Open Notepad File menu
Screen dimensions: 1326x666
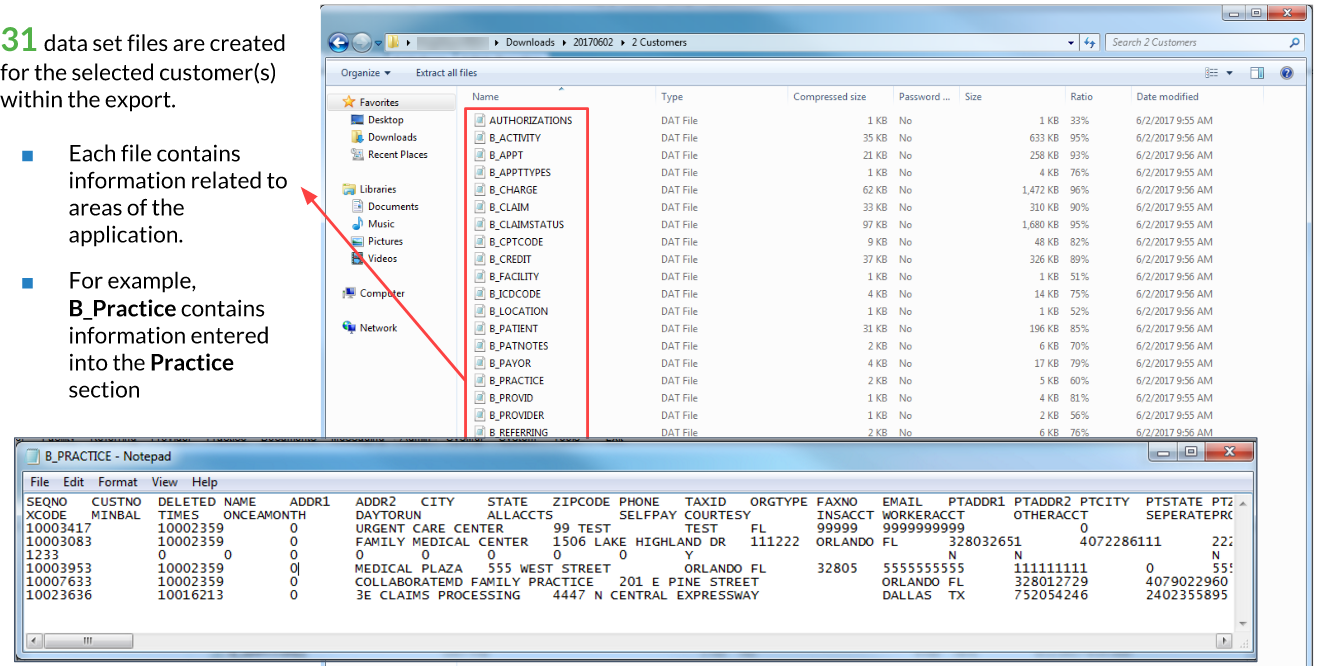38,482
